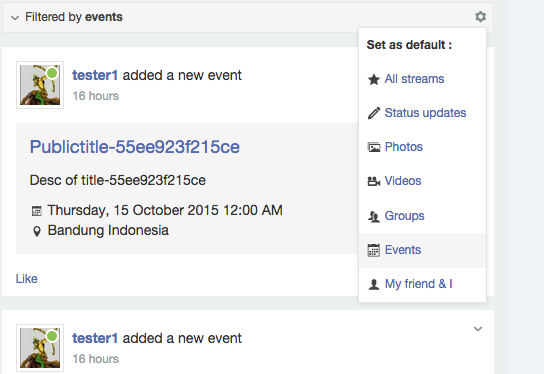Click the pencil icon for Status updates
Viewport: 544px width, 374px height.
pyautogui.click(x=374, y=113)
